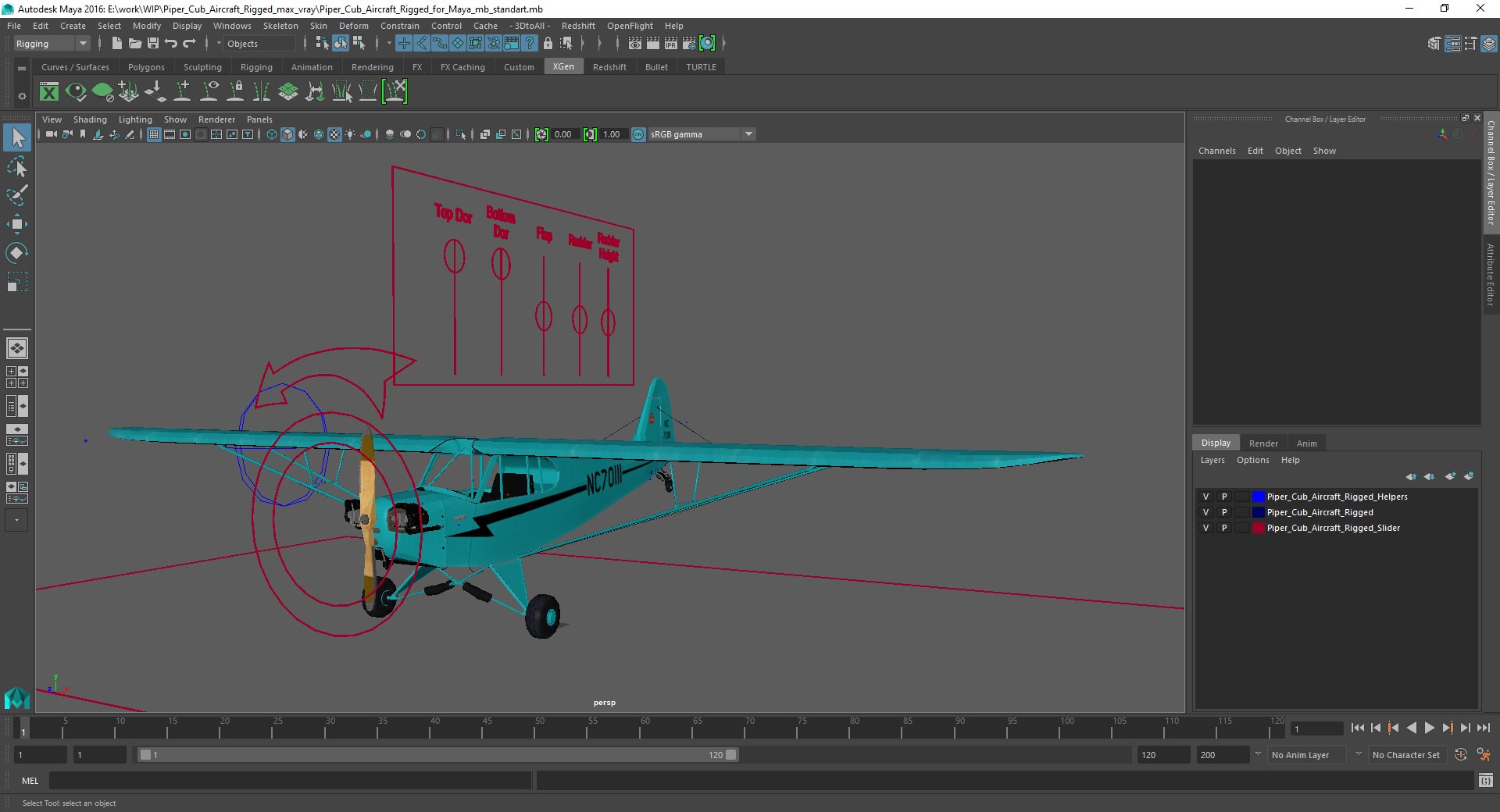The width and height of the screenshot is (1500, 812).
Task: Switch to the Polygons shelf tab
Action: (146, 67)
